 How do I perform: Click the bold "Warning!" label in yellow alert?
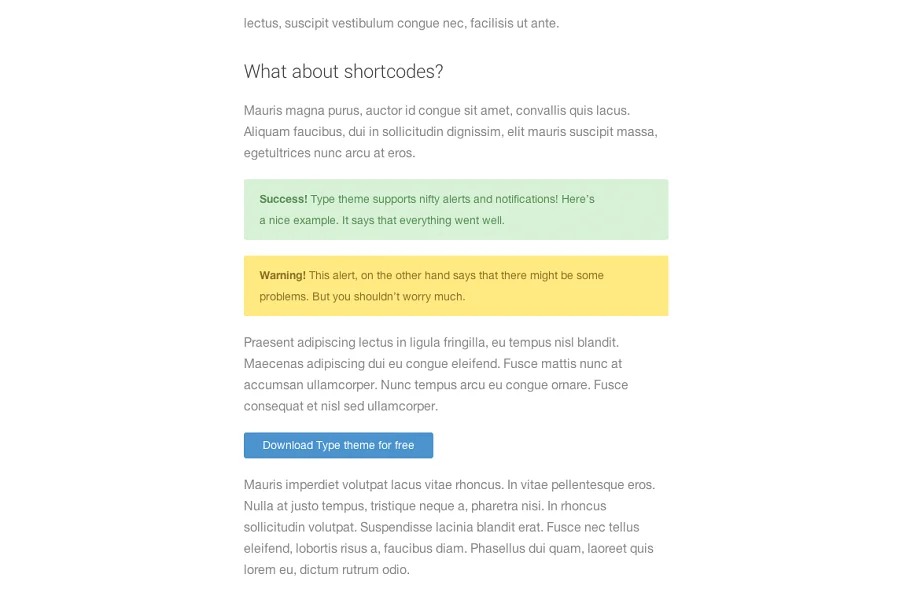[x=282, y=275]
